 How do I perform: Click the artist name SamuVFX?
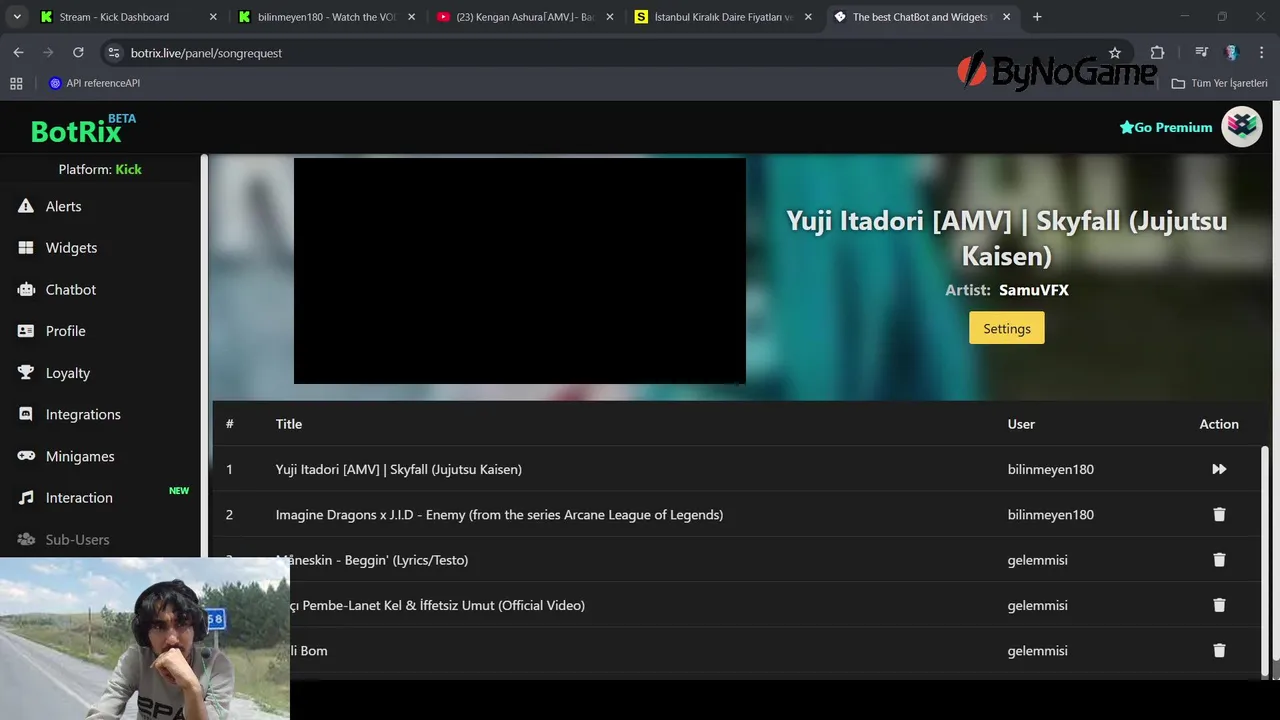point(1034,290)
